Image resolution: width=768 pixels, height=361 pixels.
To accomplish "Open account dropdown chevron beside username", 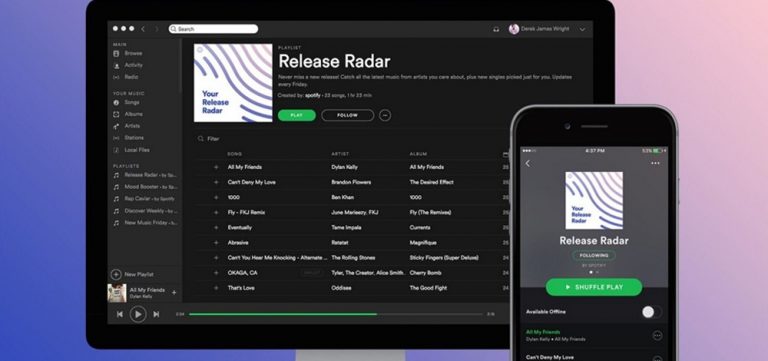I will click(x=582, y=30).
